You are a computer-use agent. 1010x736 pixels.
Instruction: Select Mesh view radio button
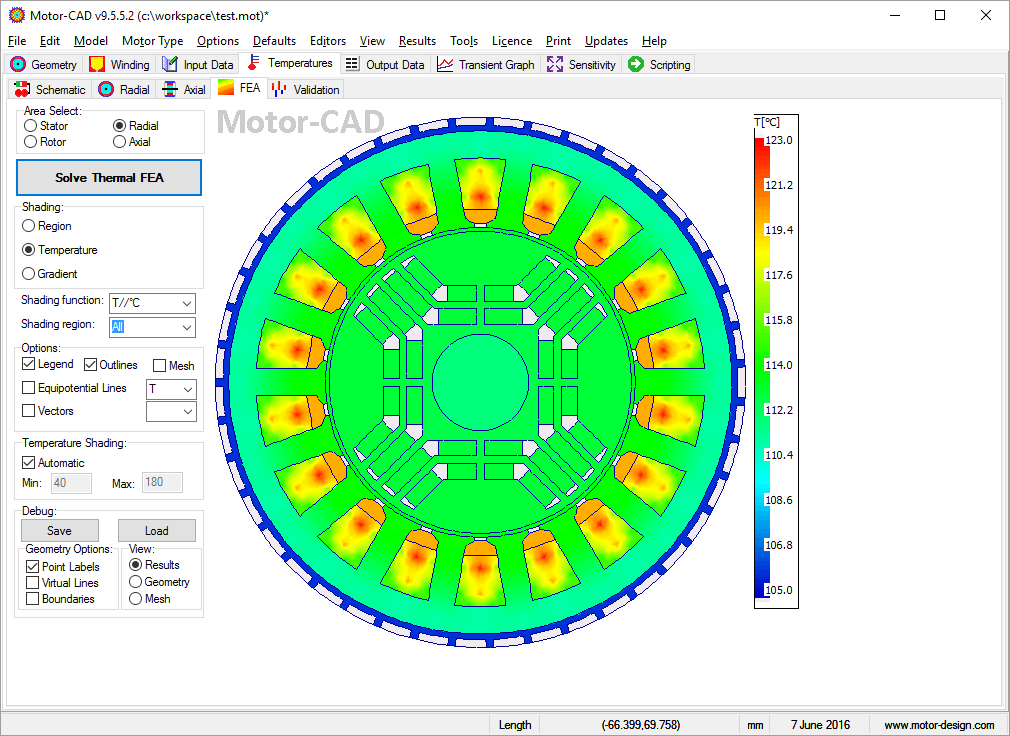[135, 599]
